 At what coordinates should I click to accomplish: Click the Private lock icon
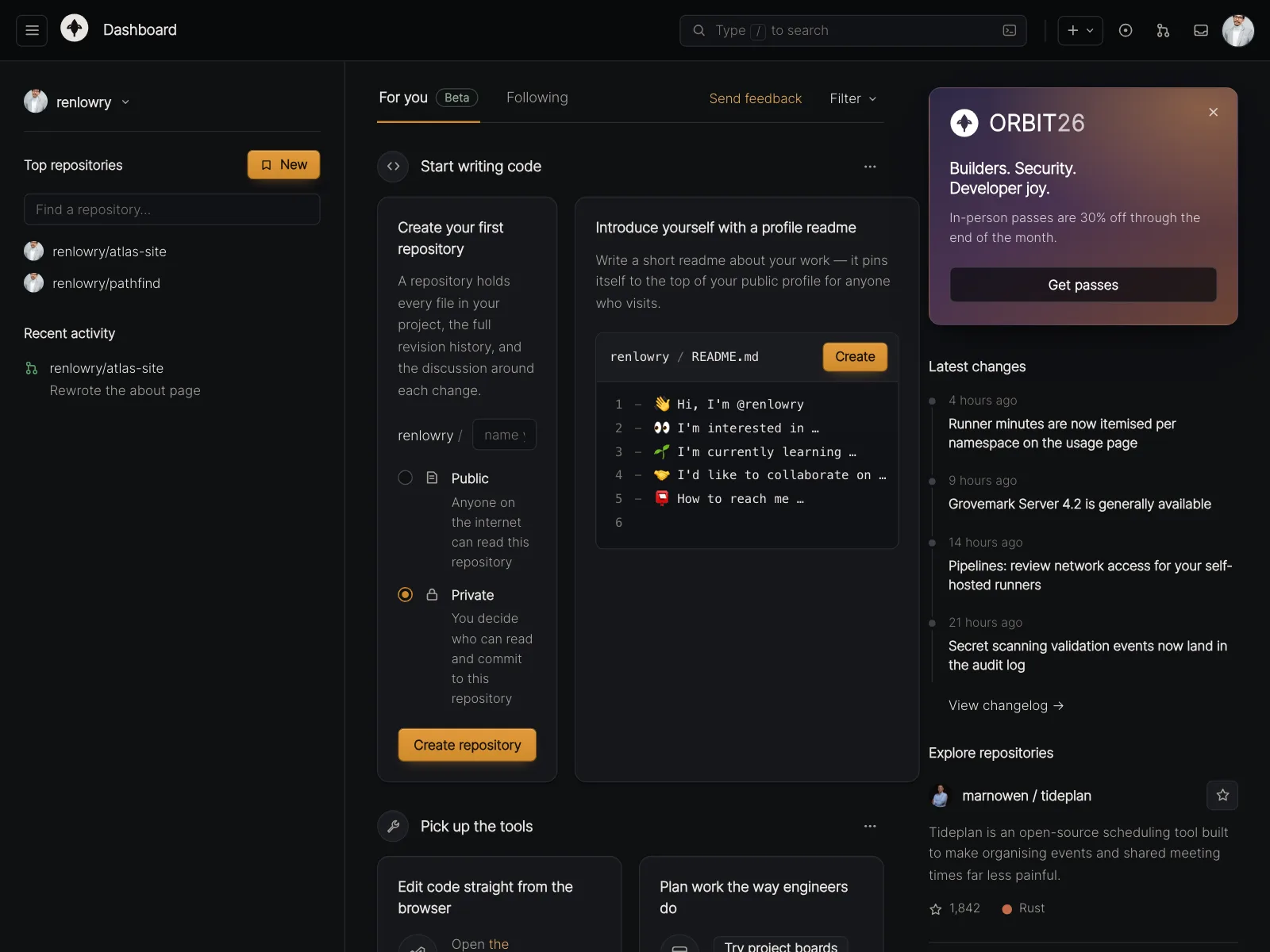pos(432,594)
